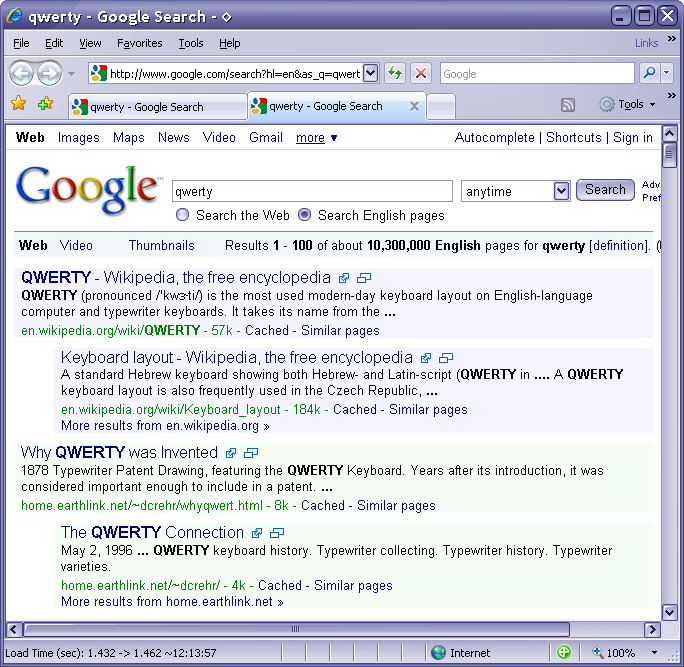Screen dimensions: 684x667
Task: Select the 'Search the Web' radio button
Action: [x=182, y=215]
